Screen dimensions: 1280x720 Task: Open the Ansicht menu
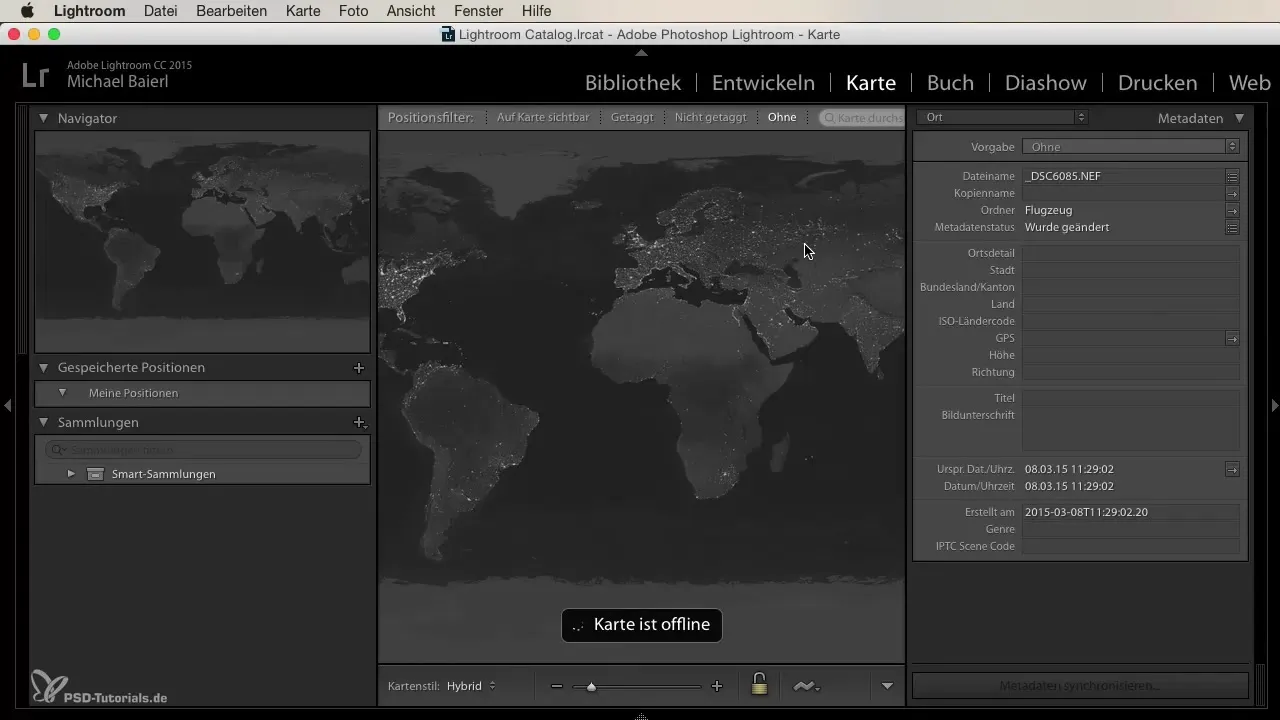coord(411,11)
